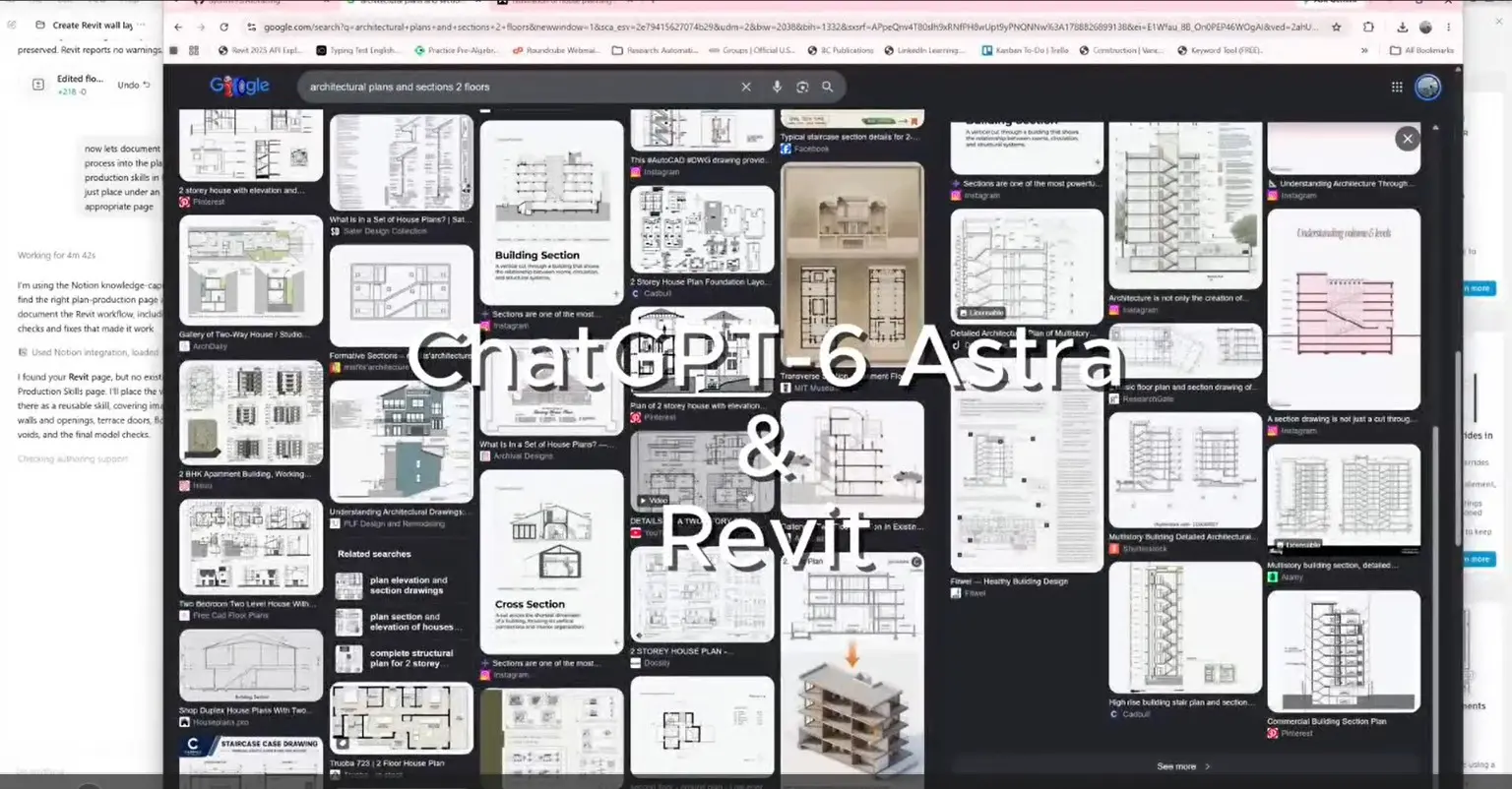Reload the Google search page
The height and width of the screenshot is (789, 1512).
pos(224,27)
